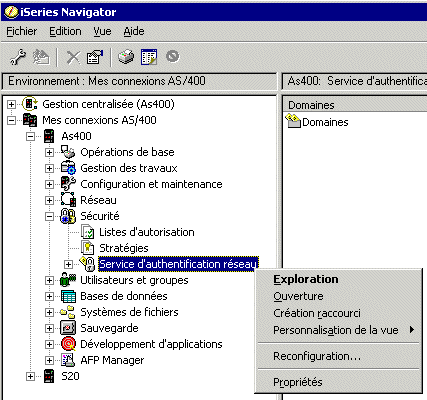
Task: Select the Domaines item in right pane
Action: [x=325, y=122]
